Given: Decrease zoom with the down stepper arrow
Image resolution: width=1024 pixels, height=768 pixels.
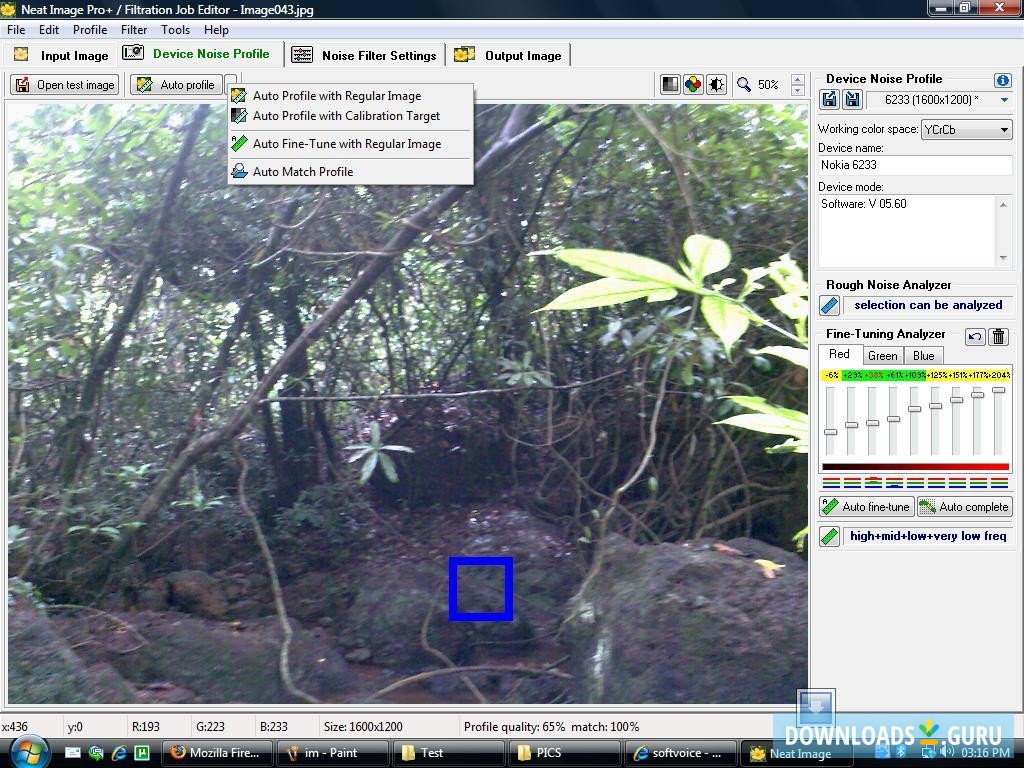Looking at the screenshot, I should [797, 90].
